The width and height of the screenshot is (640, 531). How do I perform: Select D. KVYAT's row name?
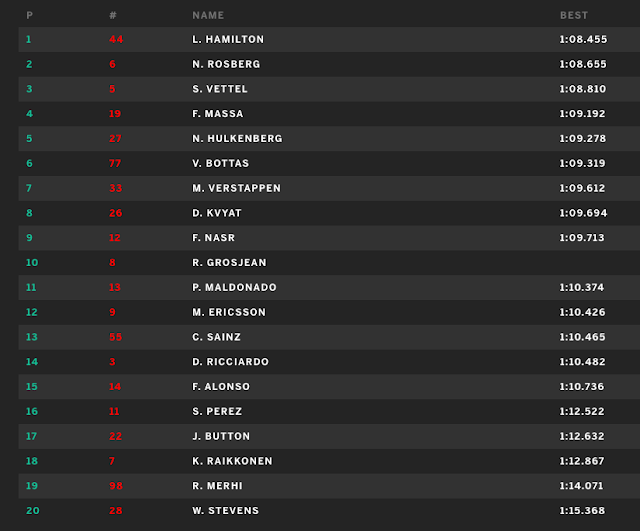217,213
